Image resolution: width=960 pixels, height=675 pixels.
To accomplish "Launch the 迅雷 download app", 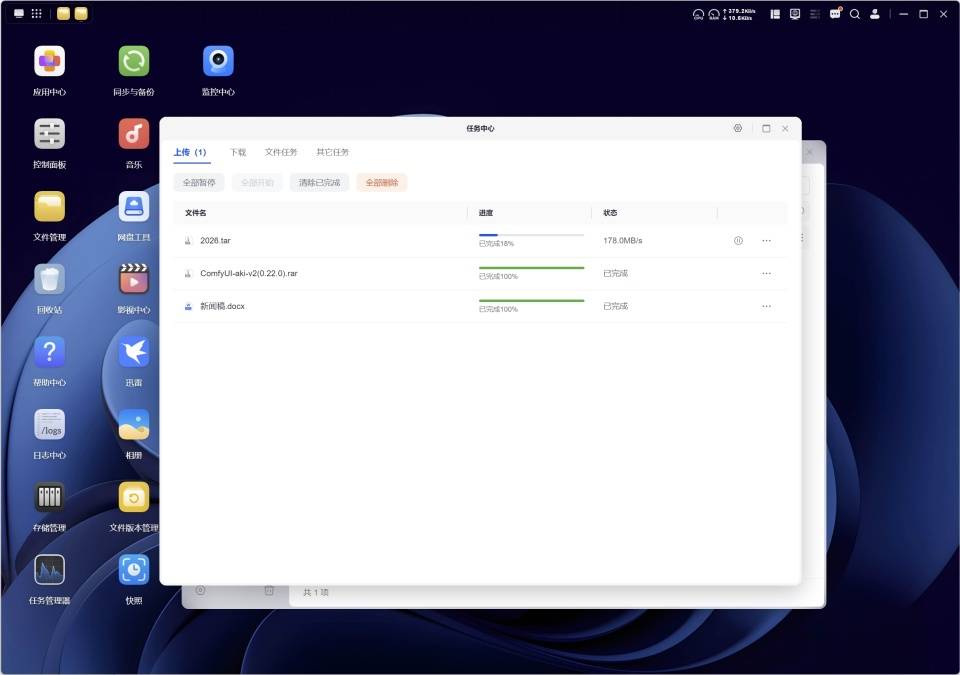I will point(134,352).
